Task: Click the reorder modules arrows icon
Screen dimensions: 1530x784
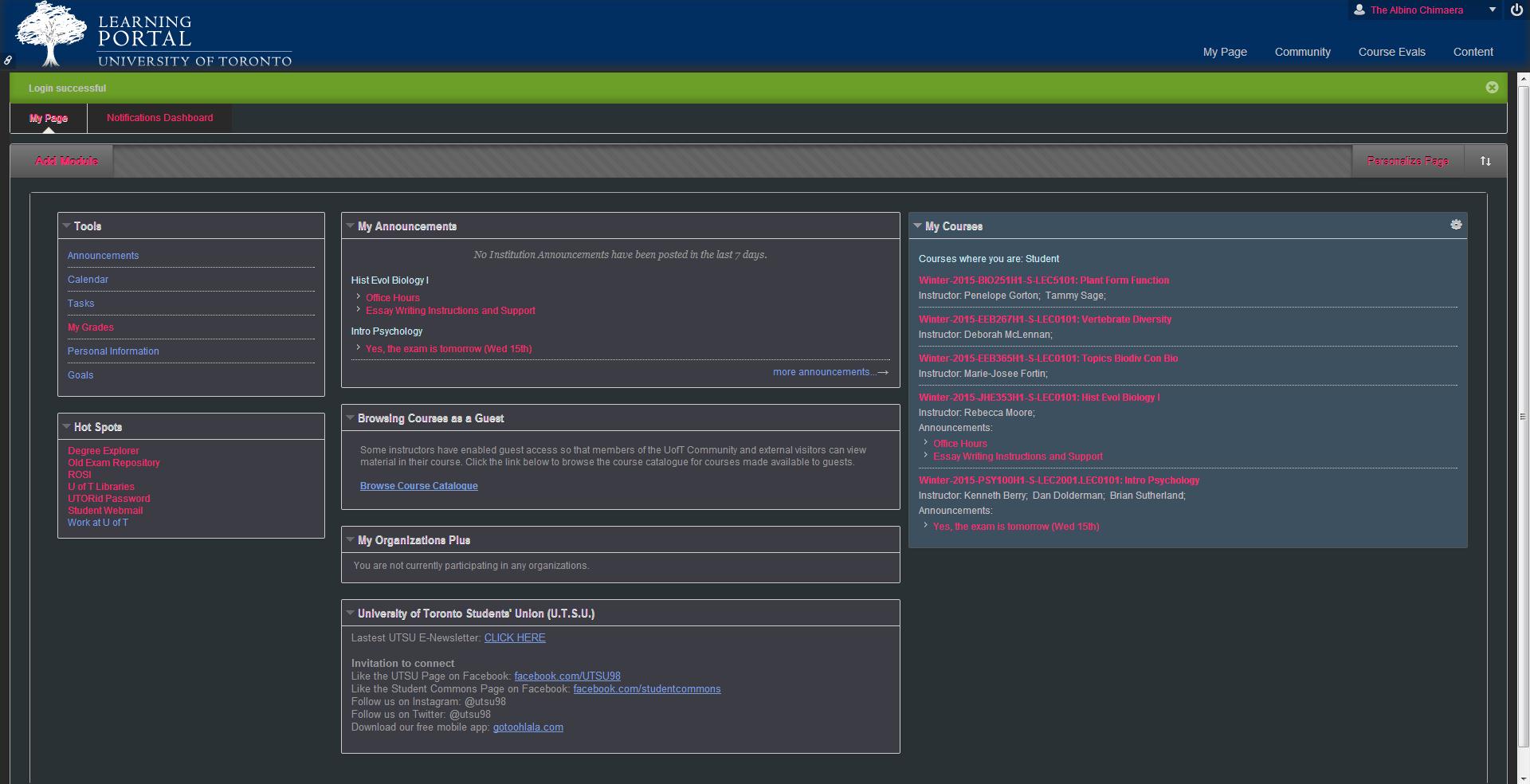Action: tap(1485, 161)
